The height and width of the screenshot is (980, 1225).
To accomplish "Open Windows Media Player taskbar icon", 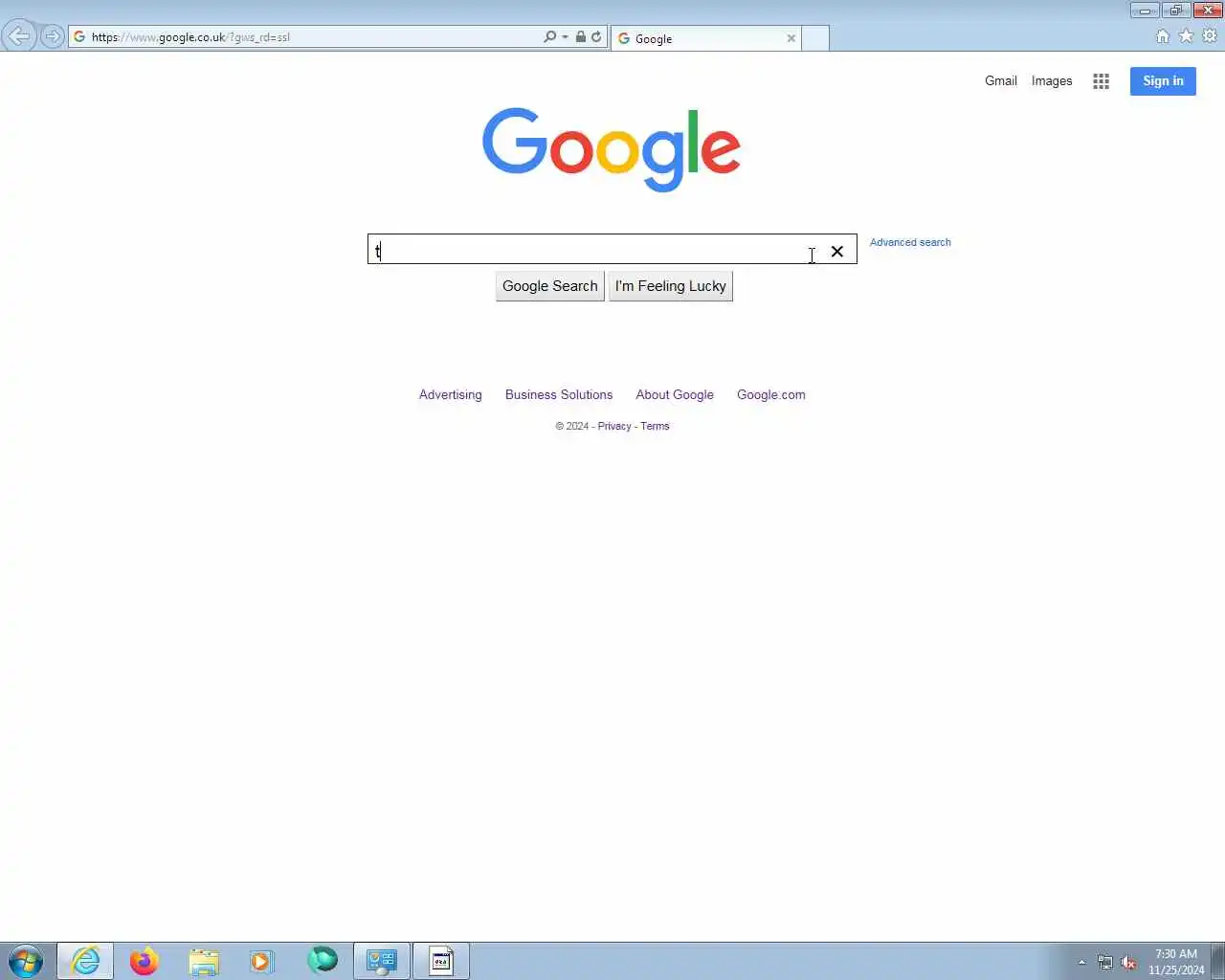I will point(262,961).
